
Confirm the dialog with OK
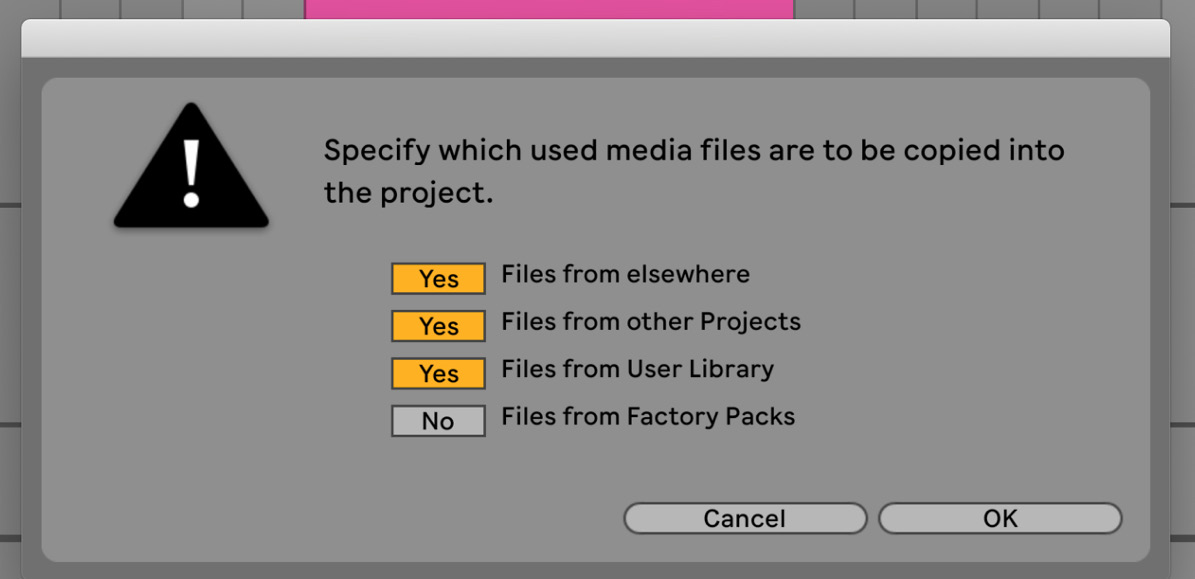coord(1000,518)
